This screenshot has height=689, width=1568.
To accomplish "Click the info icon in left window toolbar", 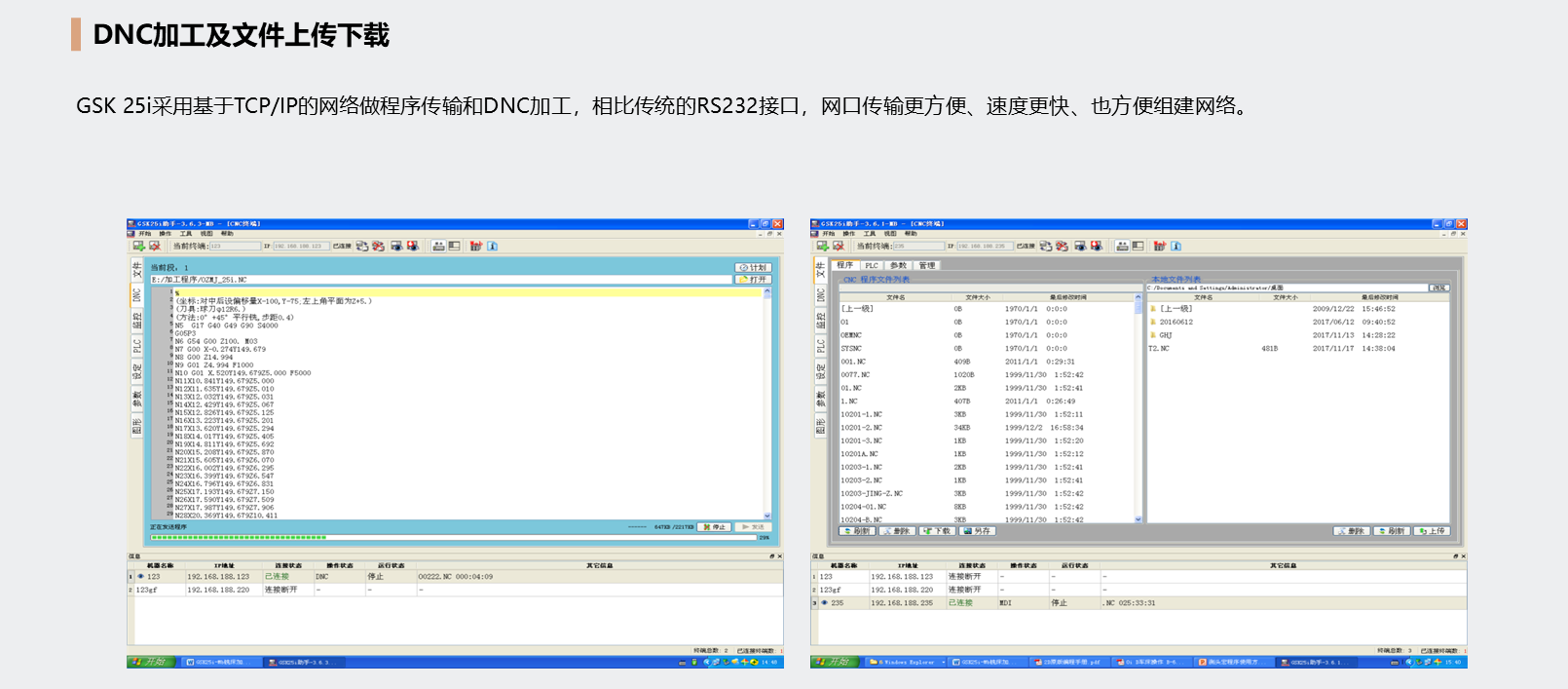I will click(x=492, y=246).
